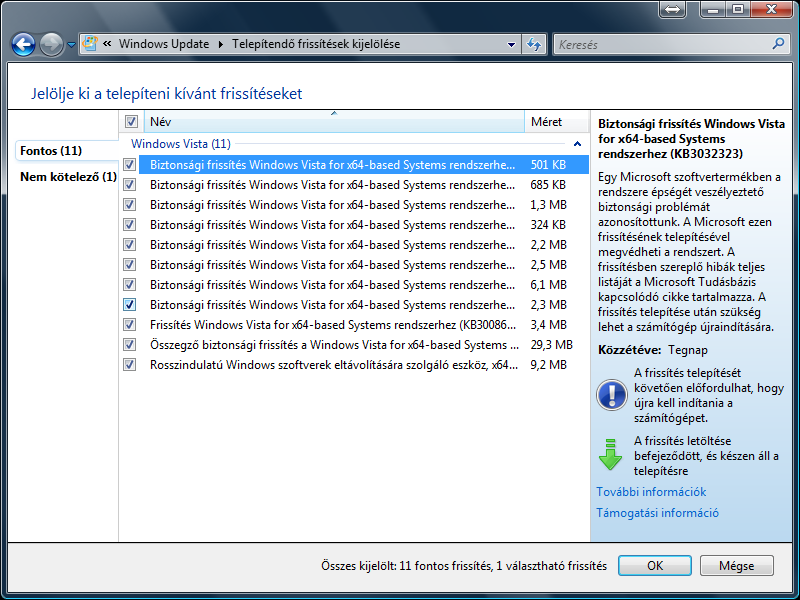Select the Frissítés Windows Vista KB30086 row

pyautogui.click(x=364, y=324)
